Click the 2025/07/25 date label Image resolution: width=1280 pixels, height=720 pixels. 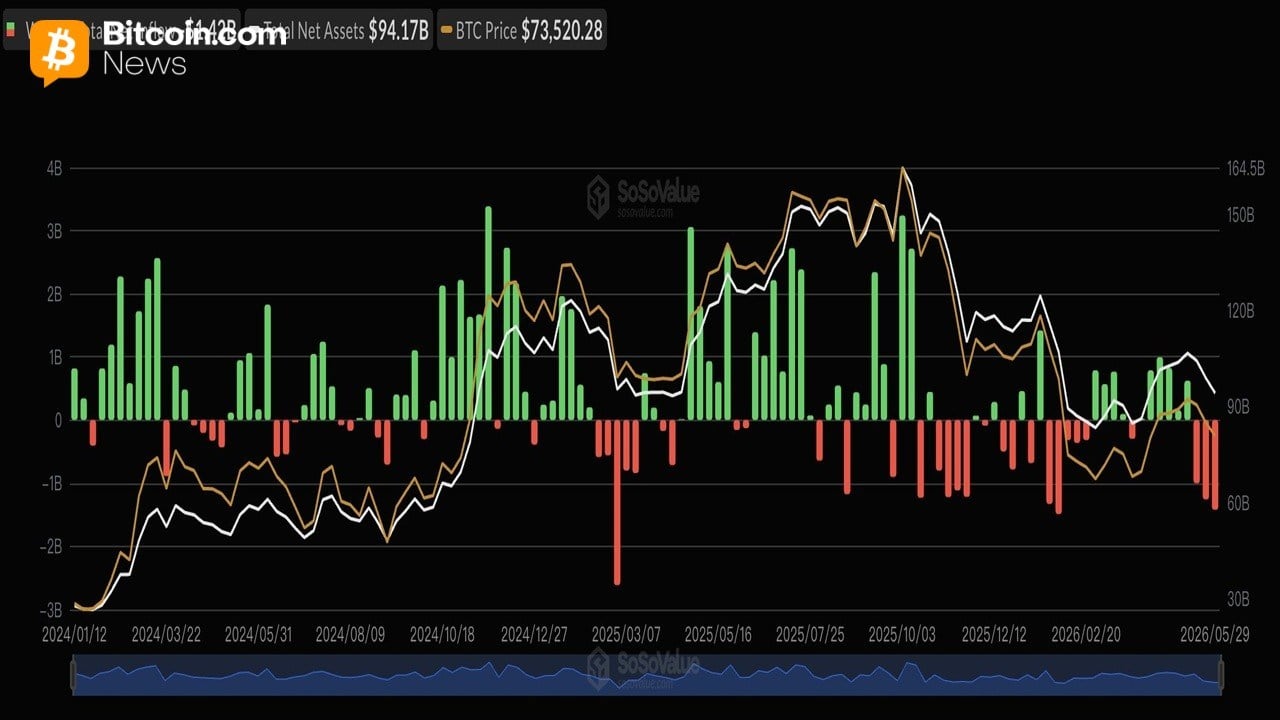(809, 635)
